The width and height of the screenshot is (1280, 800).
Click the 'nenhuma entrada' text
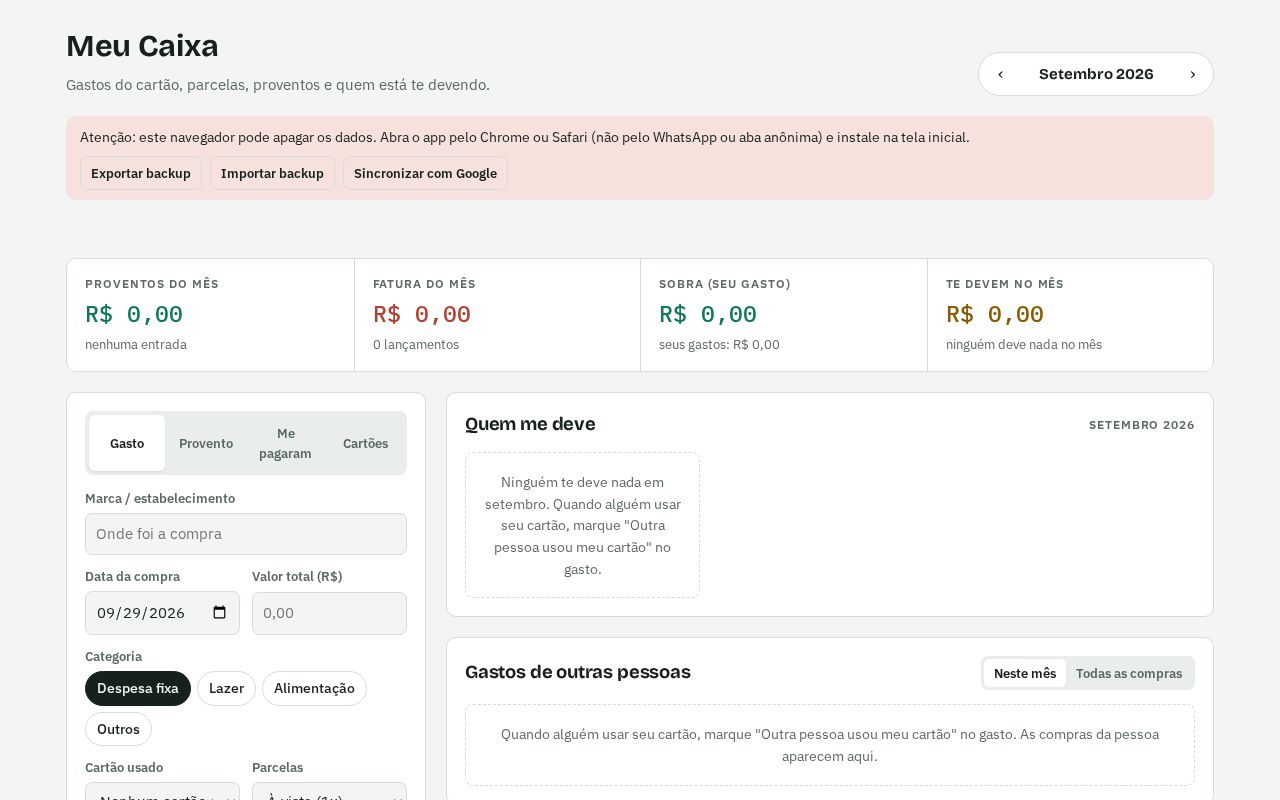(136, 344)
